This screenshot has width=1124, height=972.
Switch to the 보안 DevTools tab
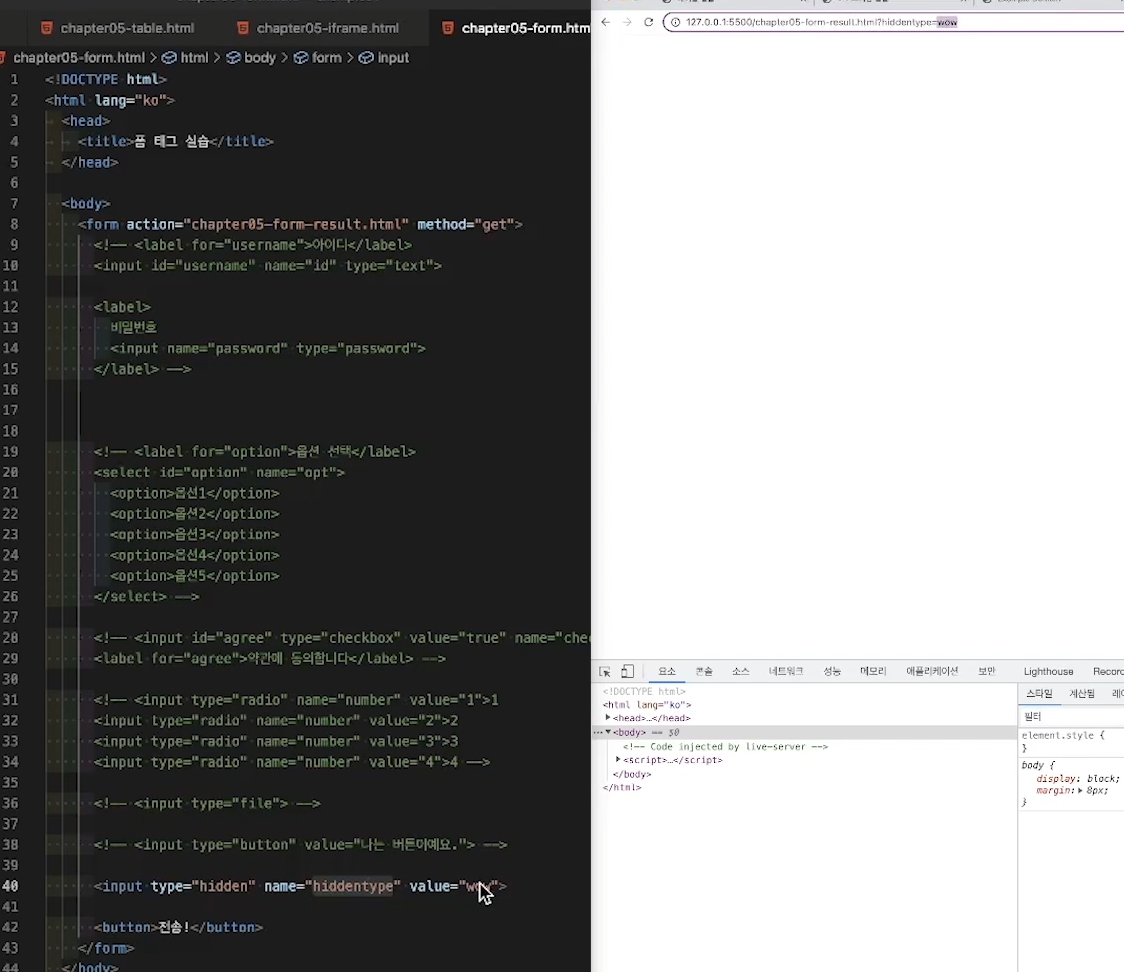click(987, 672)
